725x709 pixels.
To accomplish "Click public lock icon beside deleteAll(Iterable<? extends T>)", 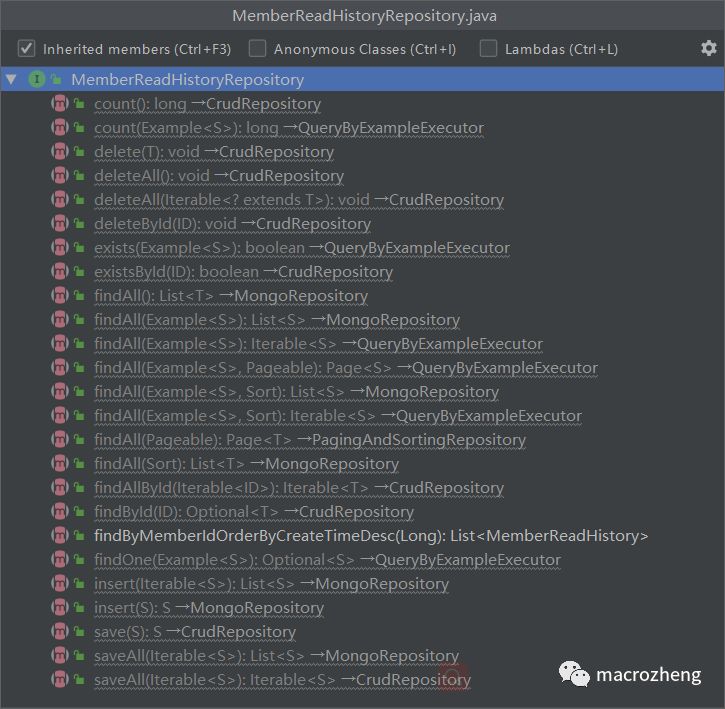I will pos(80,200).
